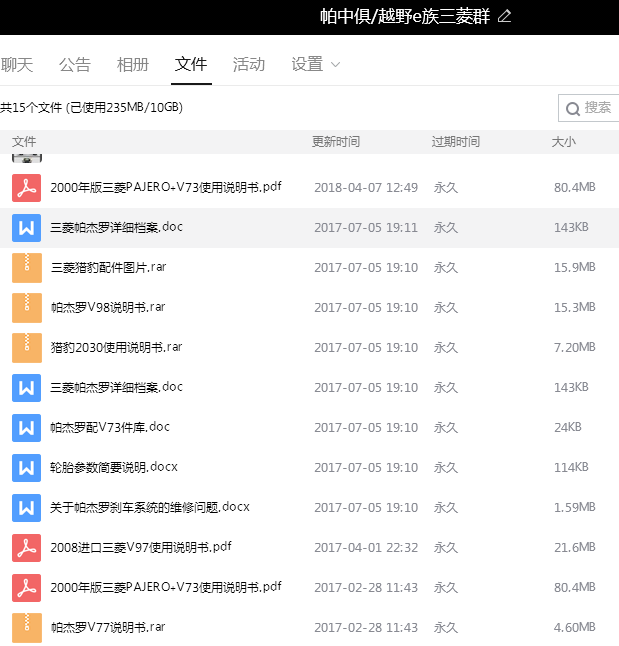This screenshot has width=619, height=646.
Task: Click Word icon of 关于帕杰罗刹车系统的维修问题.docx
Action: tap(26, 508)
